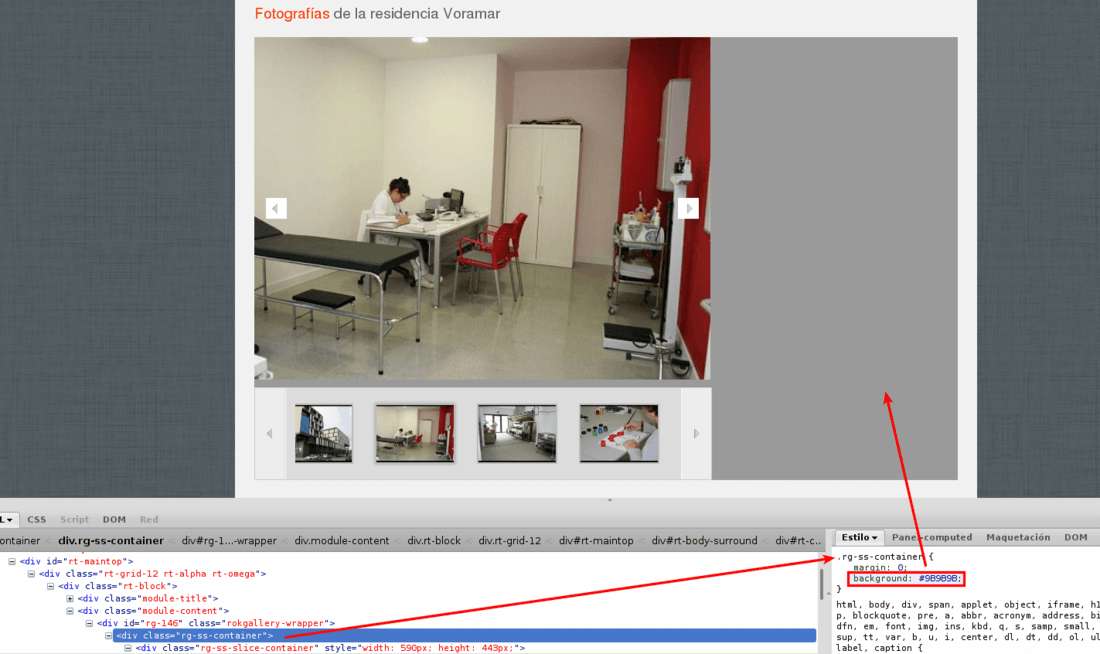This screenshot has height=654, width=1100.
Task: Select div.module-content breadcrumb
Action: (342, 540)
